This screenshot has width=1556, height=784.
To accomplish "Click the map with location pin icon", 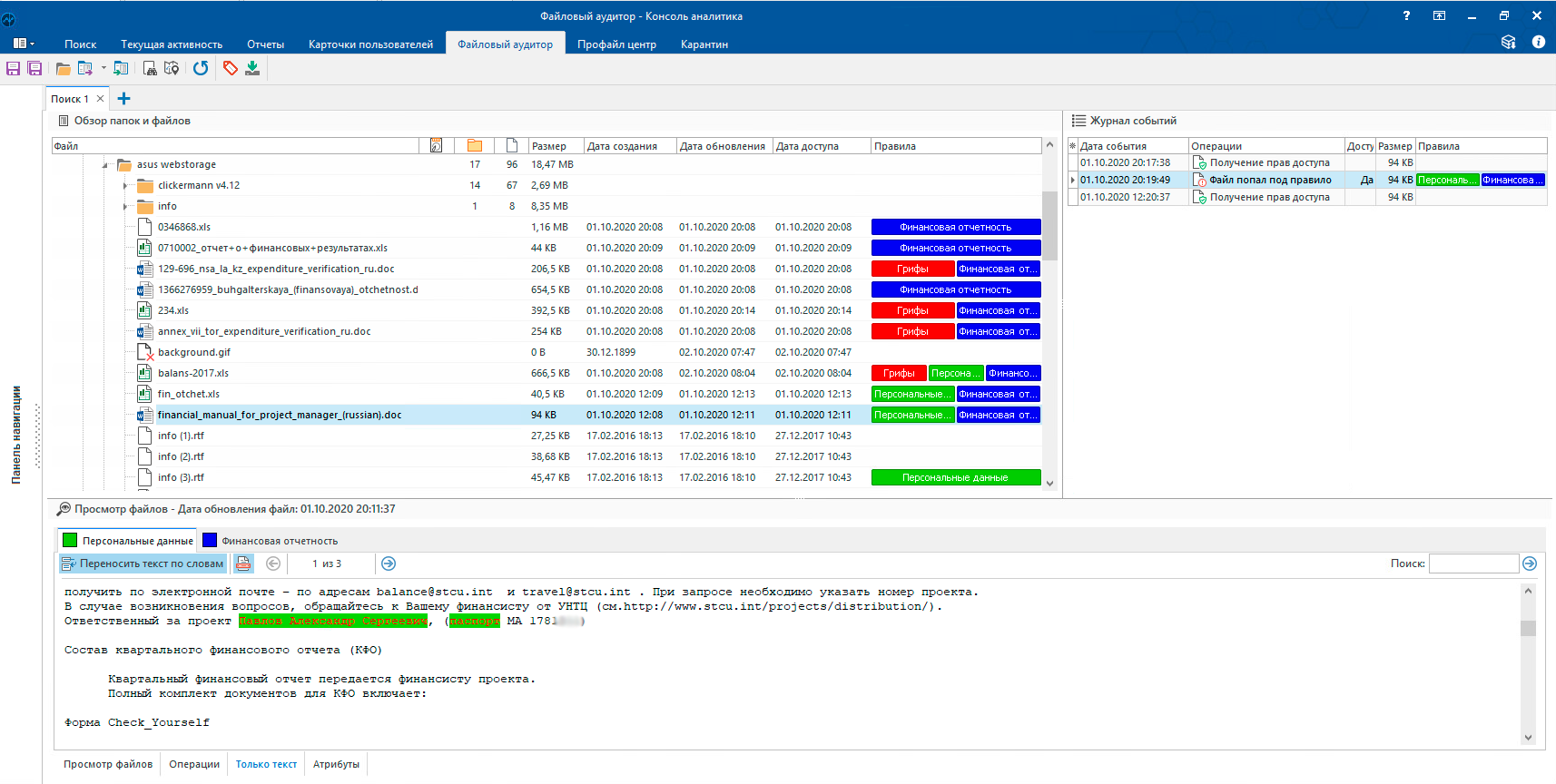I will (x=172, y=68).
